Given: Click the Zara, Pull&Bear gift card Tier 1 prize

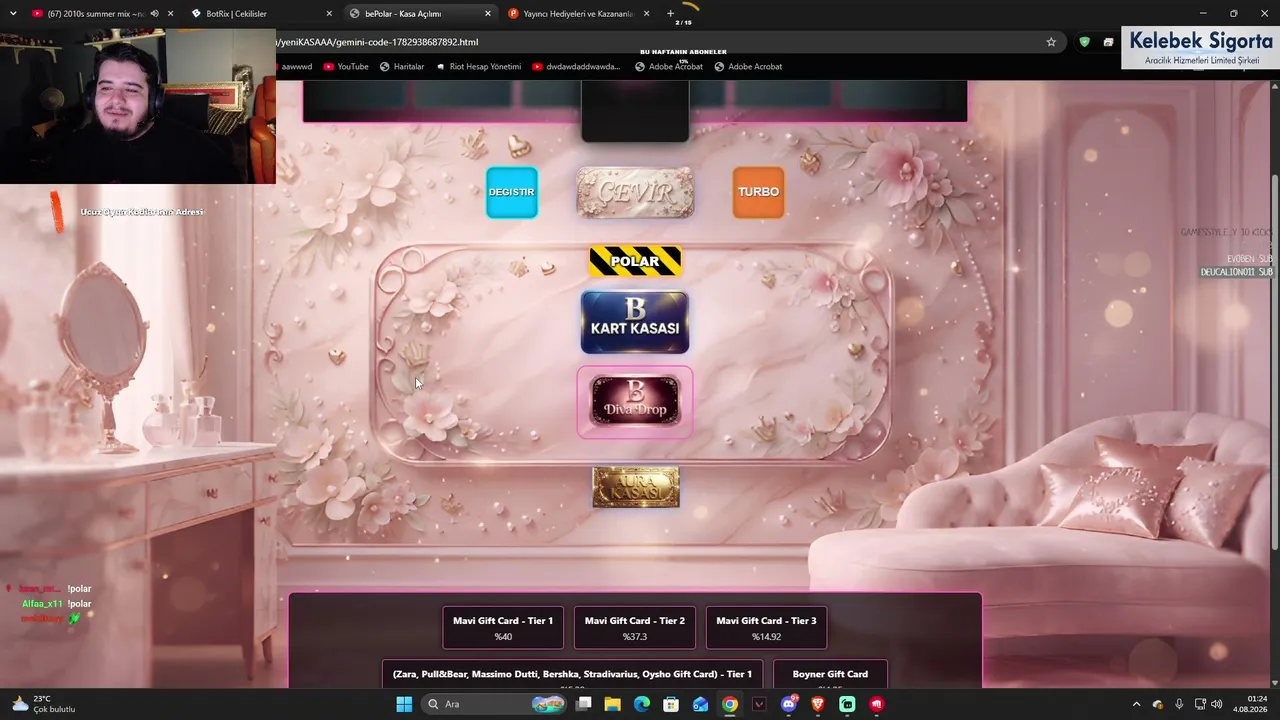Looking at the screenshot, I should [572, 674].
